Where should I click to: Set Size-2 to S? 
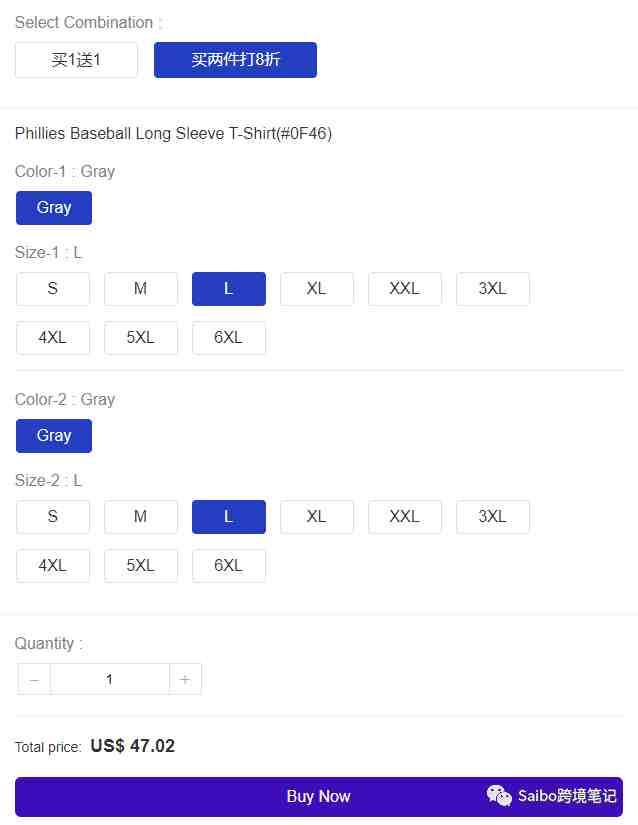[x=53, y=517]
